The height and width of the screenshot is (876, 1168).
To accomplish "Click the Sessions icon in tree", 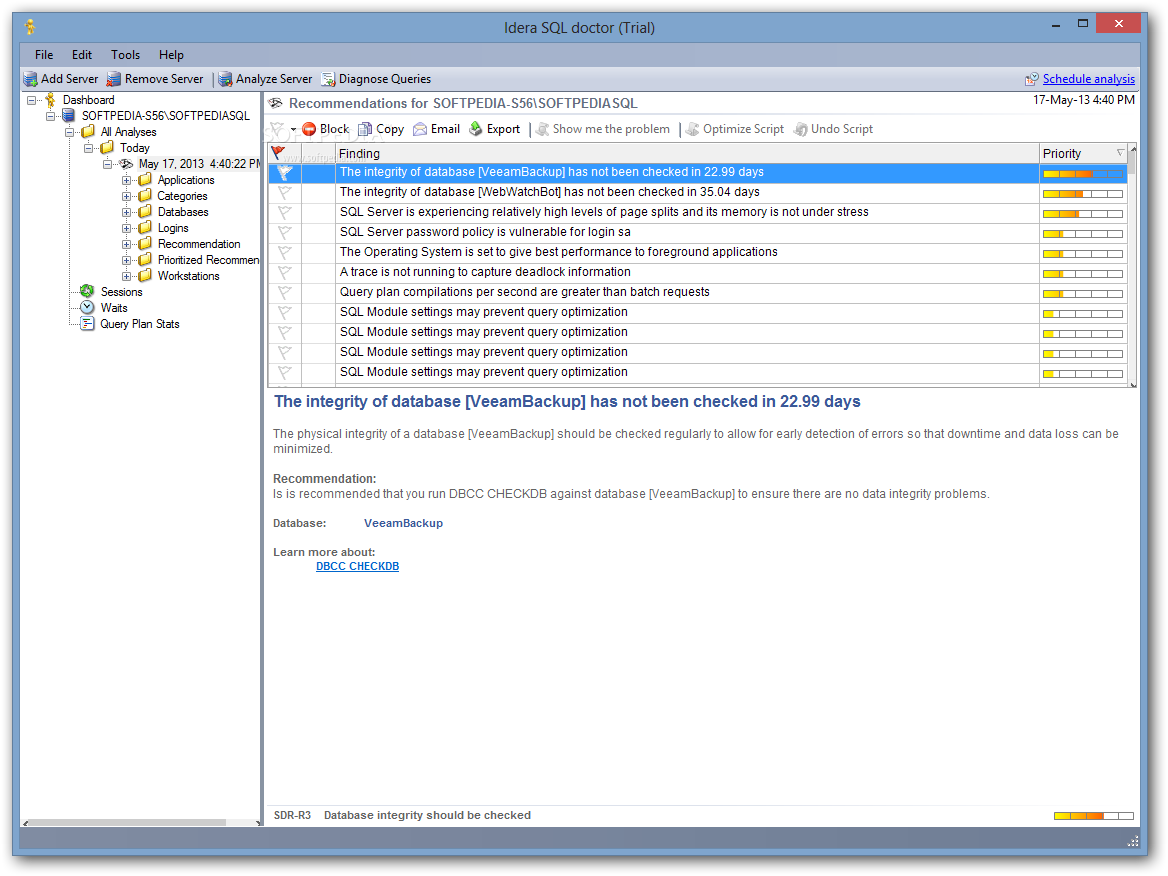I will [87, 291].
